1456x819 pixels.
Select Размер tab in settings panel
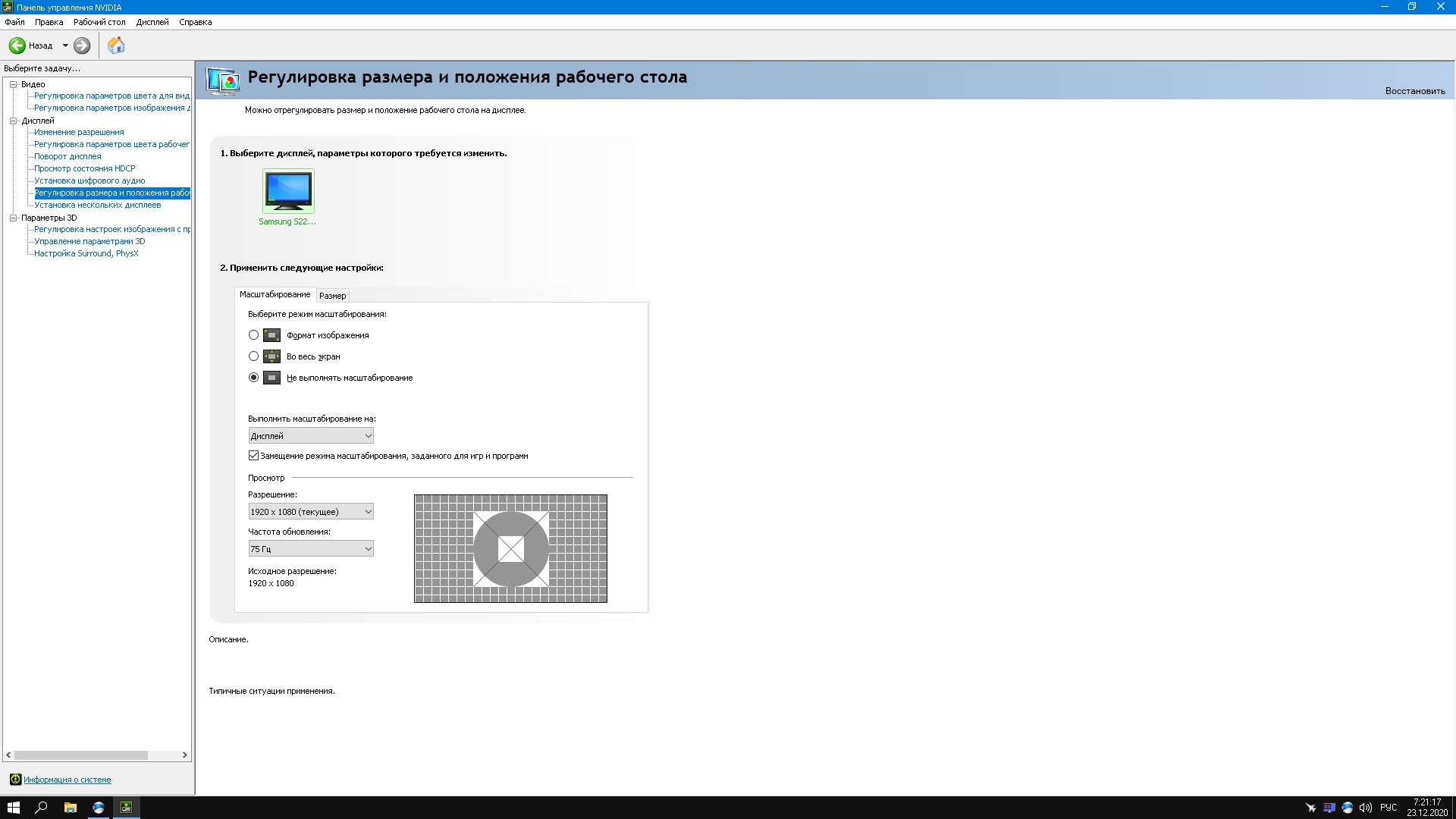click(x=332, y=294)
